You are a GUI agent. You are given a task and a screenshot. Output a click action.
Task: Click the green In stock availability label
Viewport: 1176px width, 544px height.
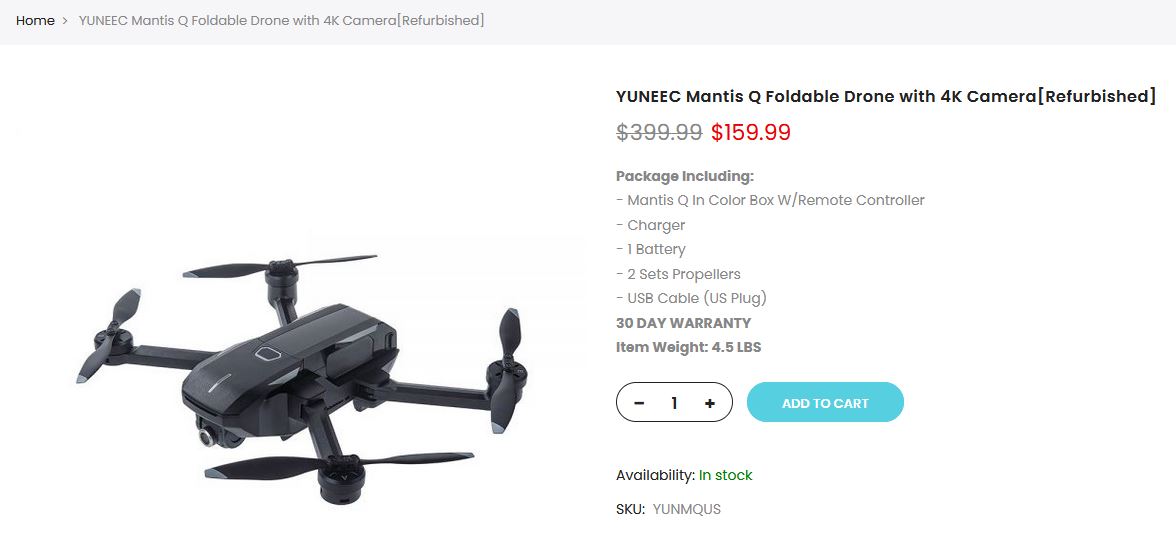click(x=725, y=475)
